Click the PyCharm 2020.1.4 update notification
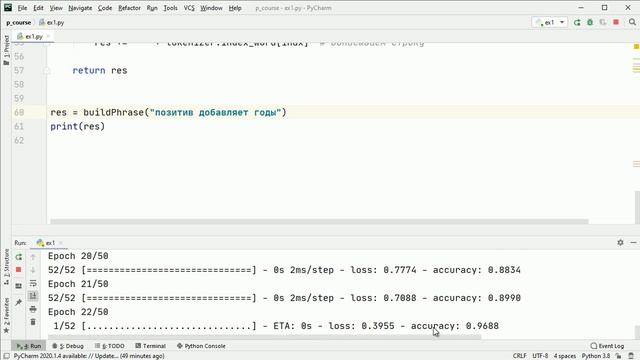 (x=89, y=356)
